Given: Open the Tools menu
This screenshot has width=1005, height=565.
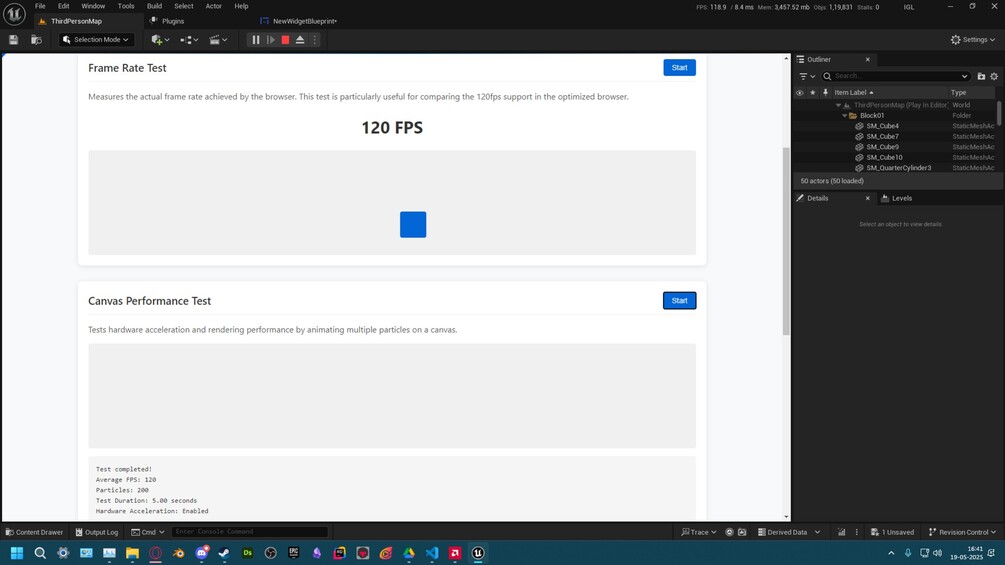Looking at the screenshot, I should [126, 6].
